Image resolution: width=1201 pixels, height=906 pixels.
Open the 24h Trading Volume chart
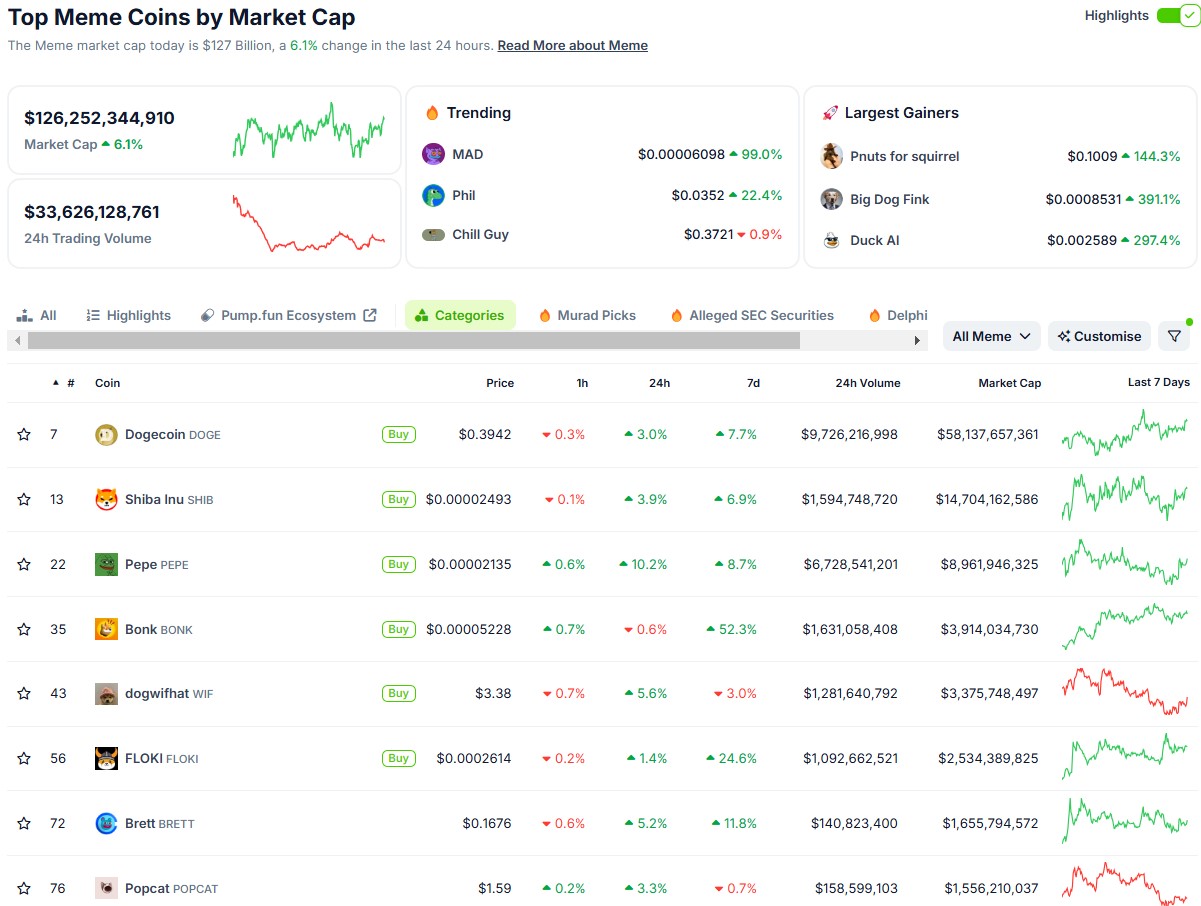(x=308, y=224)
